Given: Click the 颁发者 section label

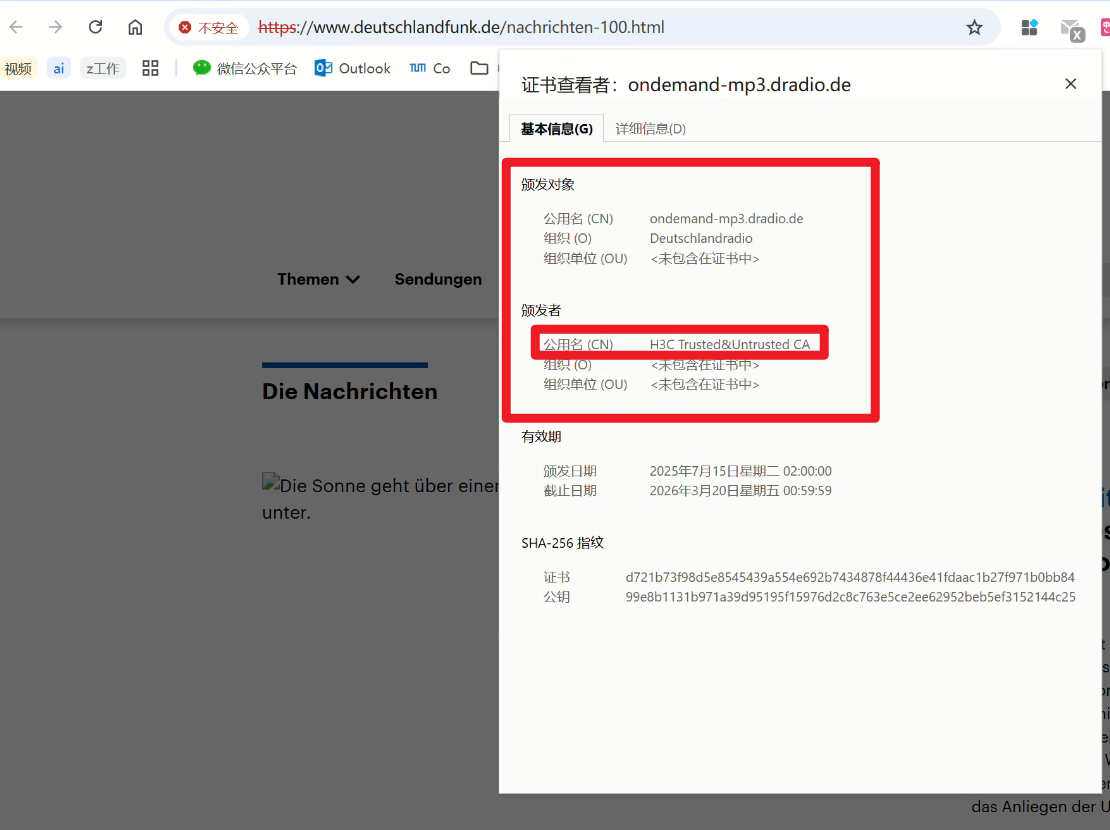Looking at the screenshot, I should click(541, 310).
